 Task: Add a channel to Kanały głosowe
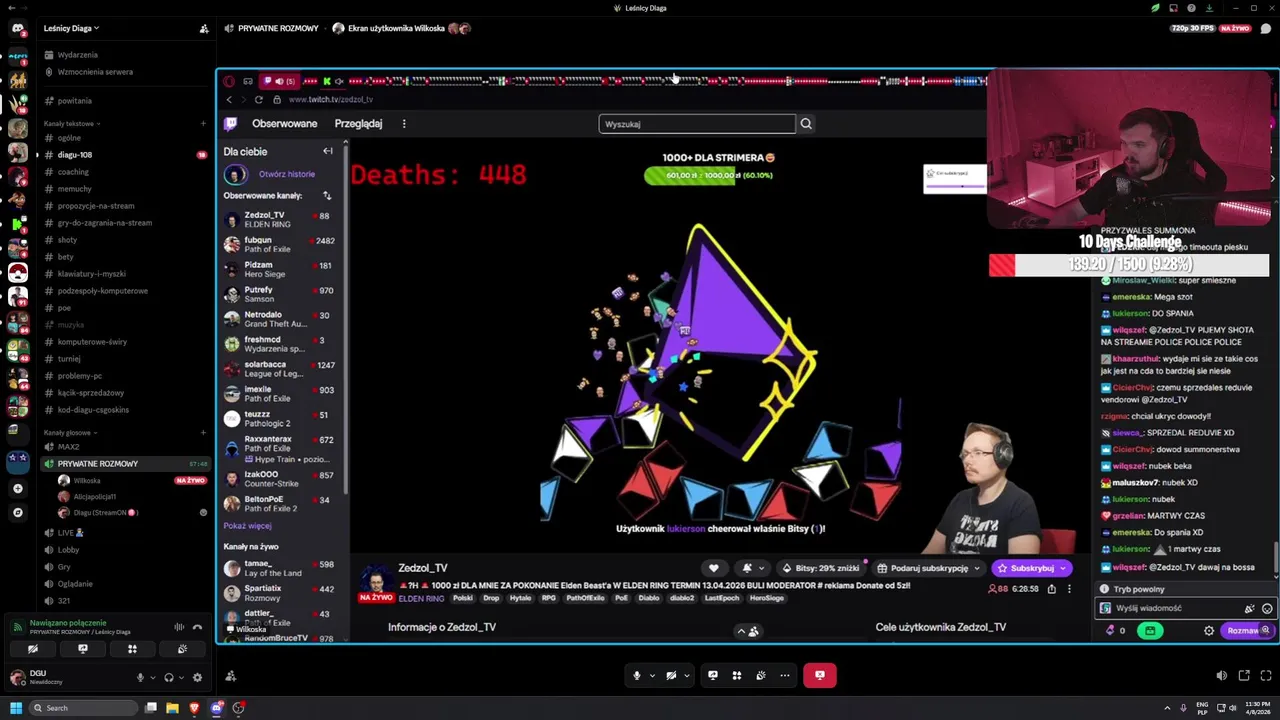click(x=203, y=432)
